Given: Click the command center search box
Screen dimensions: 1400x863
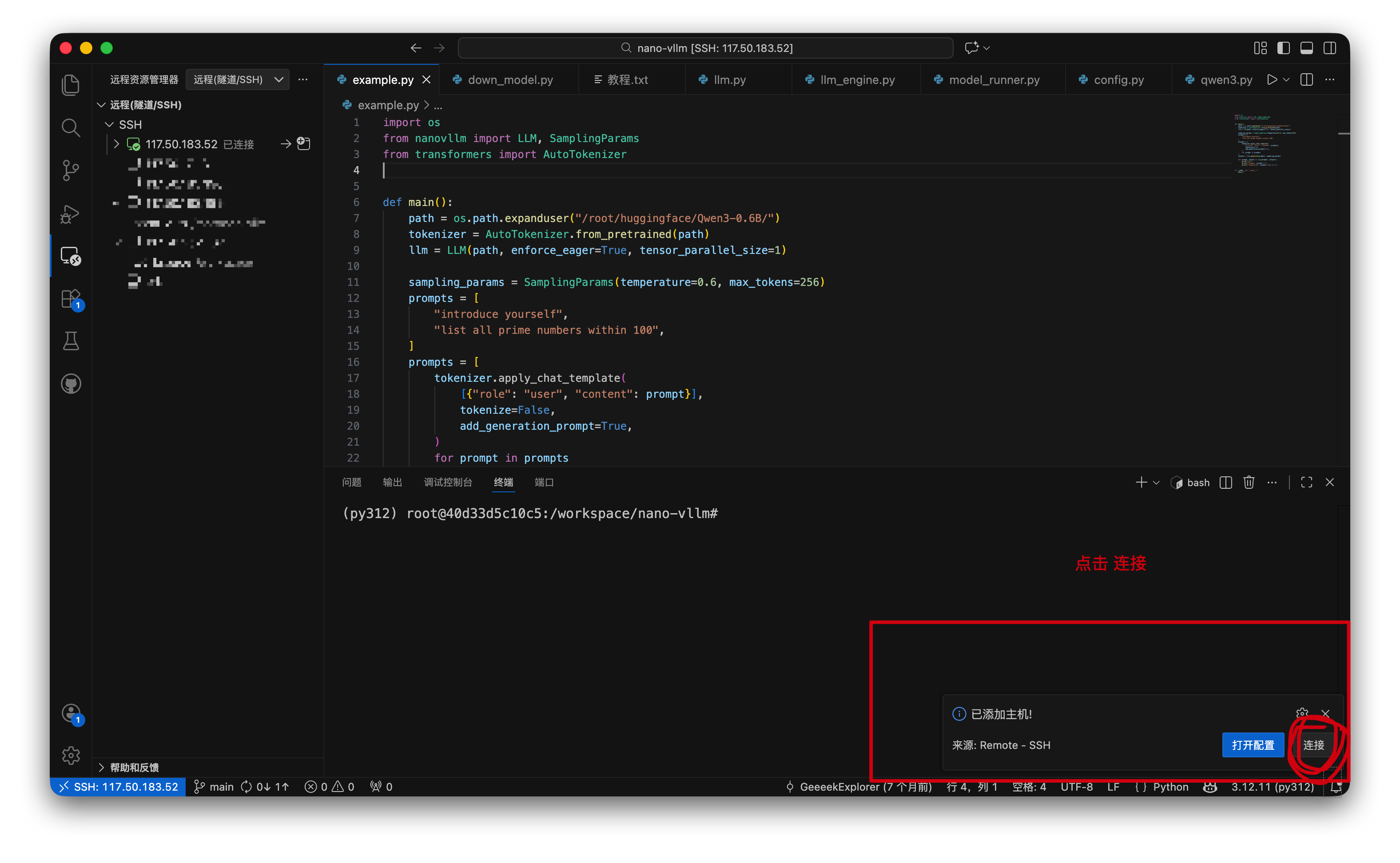Looking at the screenshot, I should [705, 48].
